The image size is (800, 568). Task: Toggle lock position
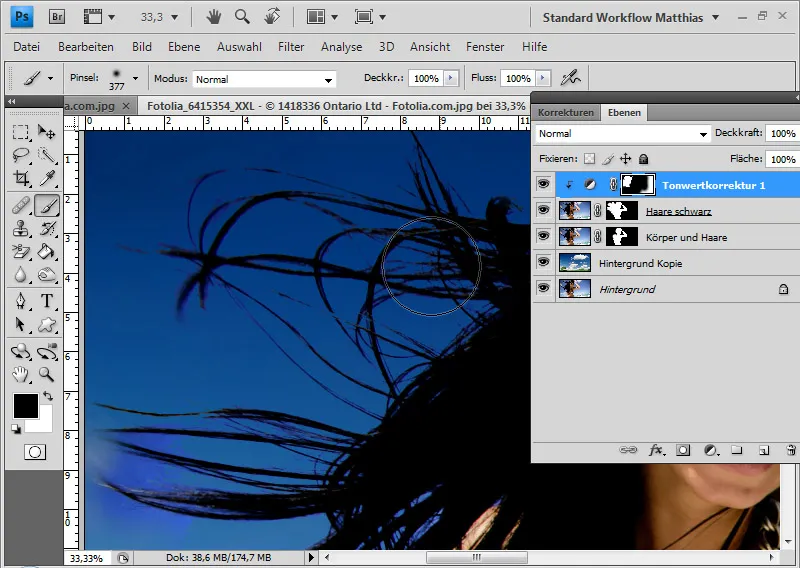[x=626, y=159]
